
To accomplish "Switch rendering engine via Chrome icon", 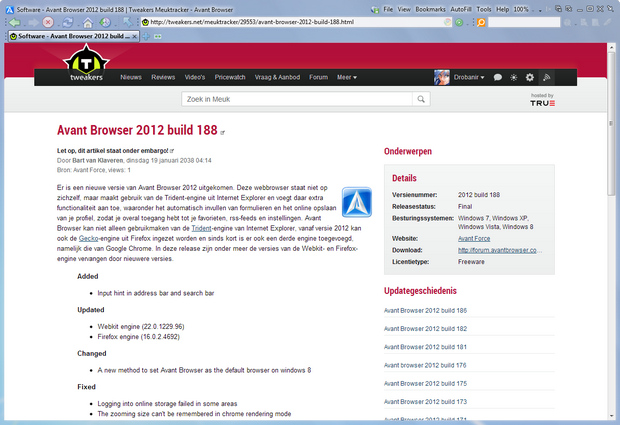I will [x=448, y=22].
